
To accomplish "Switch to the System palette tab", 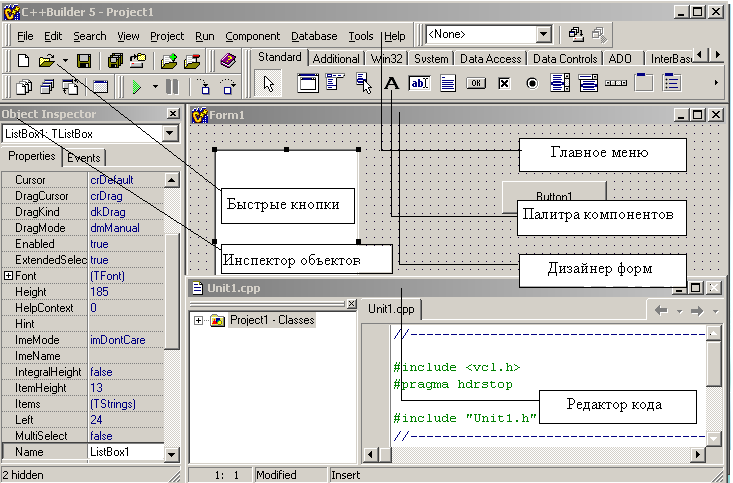I will [x=431, y=59].
